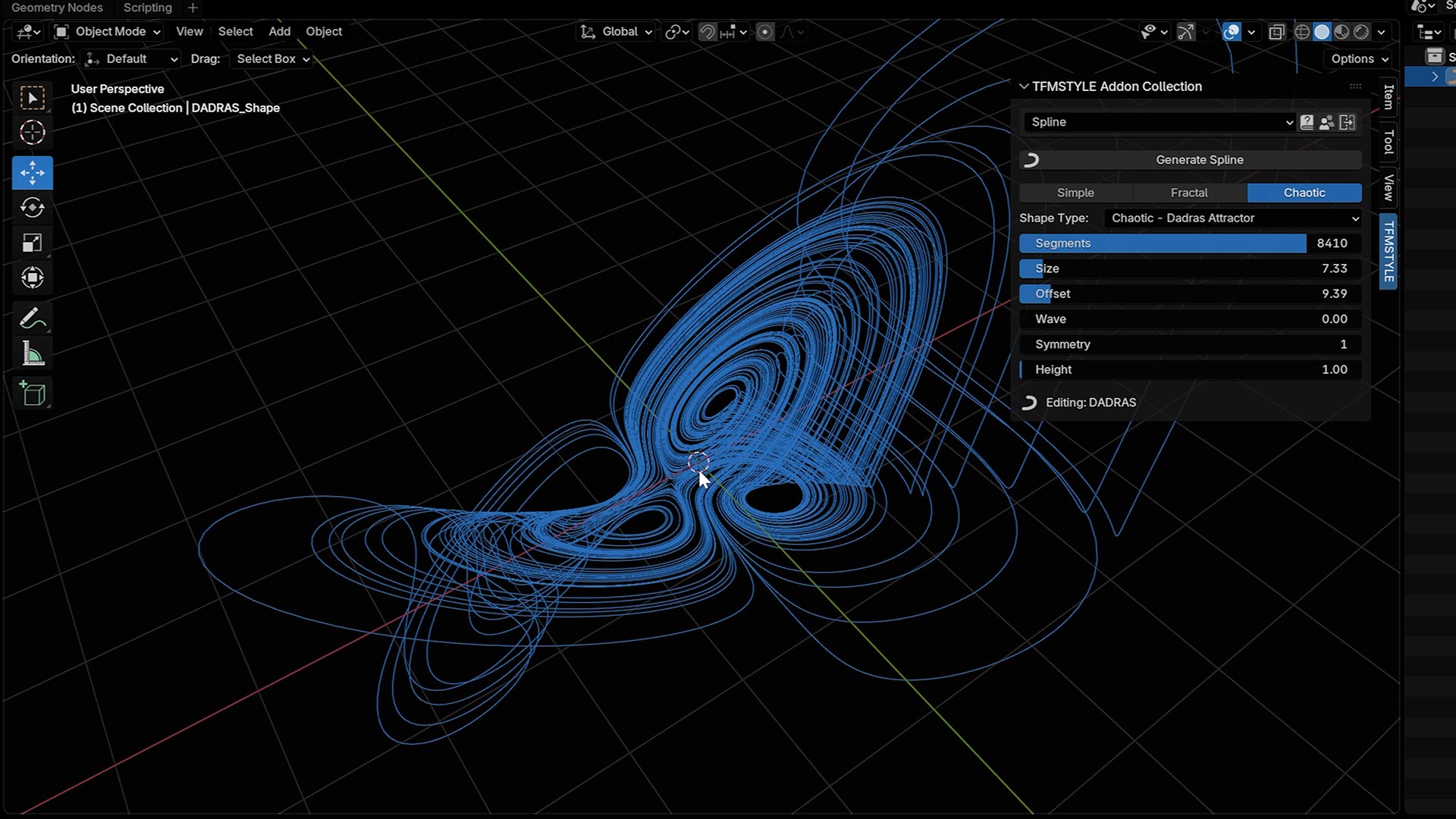1456x819 pixels.
Task: Open the Object Mode dropdown
Action: point(108,32)
